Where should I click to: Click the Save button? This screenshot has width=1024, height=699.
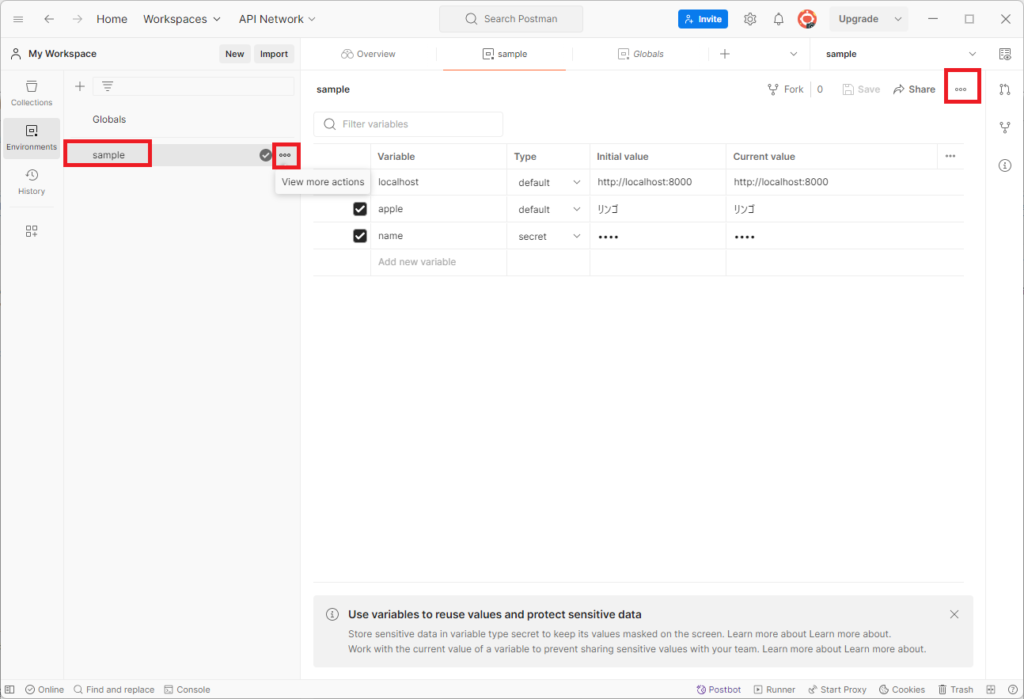(861, 89)
